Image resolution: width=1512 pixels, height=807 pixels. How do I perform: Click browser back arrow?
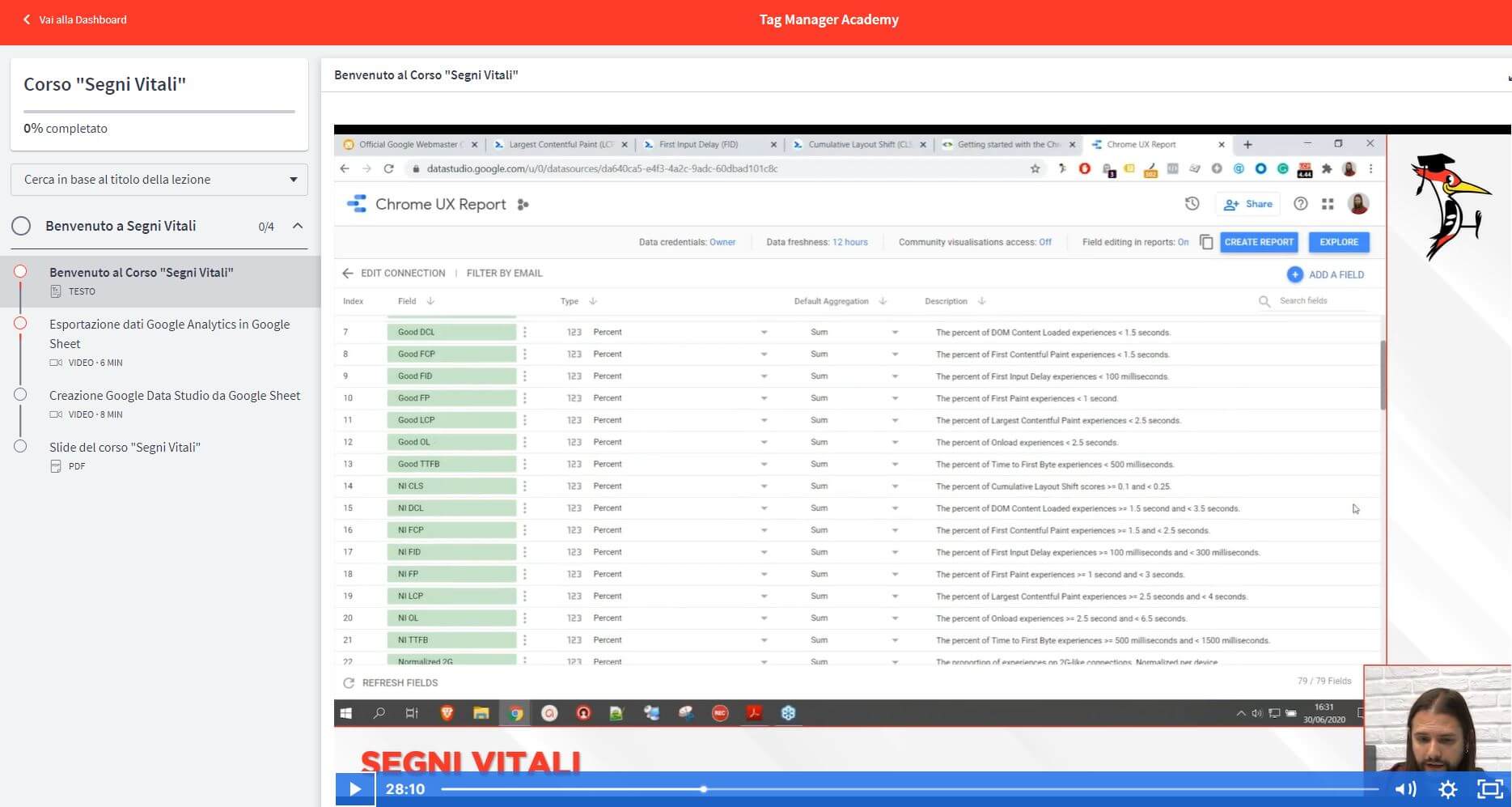pos(345,168)
